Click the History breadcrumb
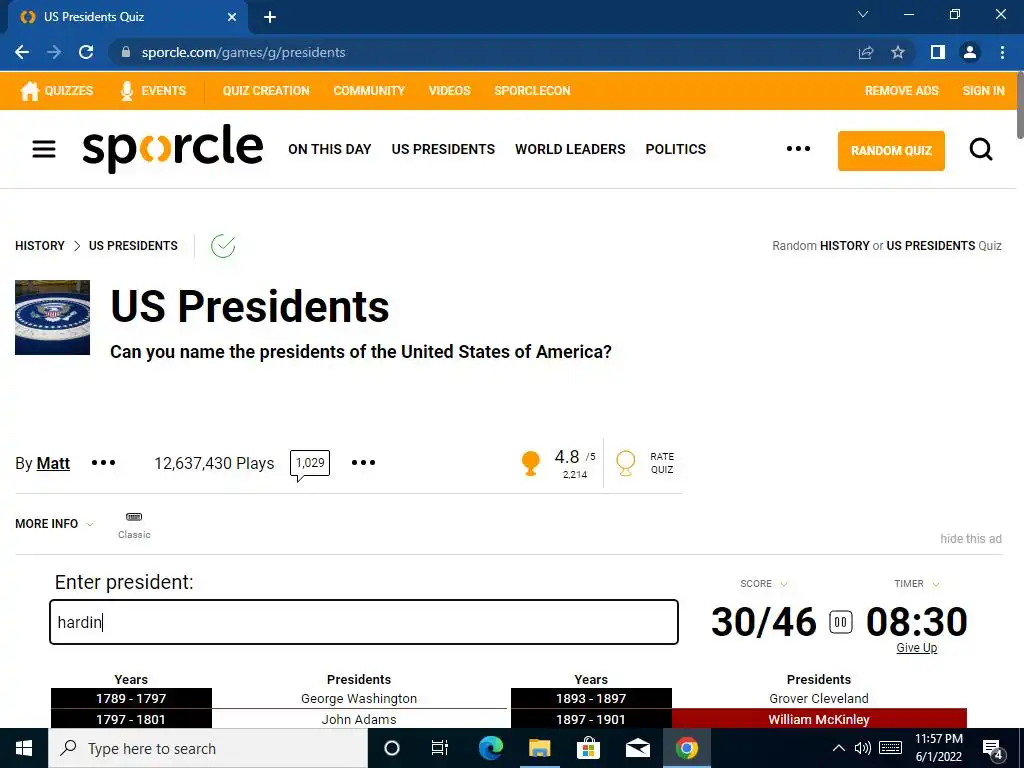 pyautogui.click(x=40, y=246)
